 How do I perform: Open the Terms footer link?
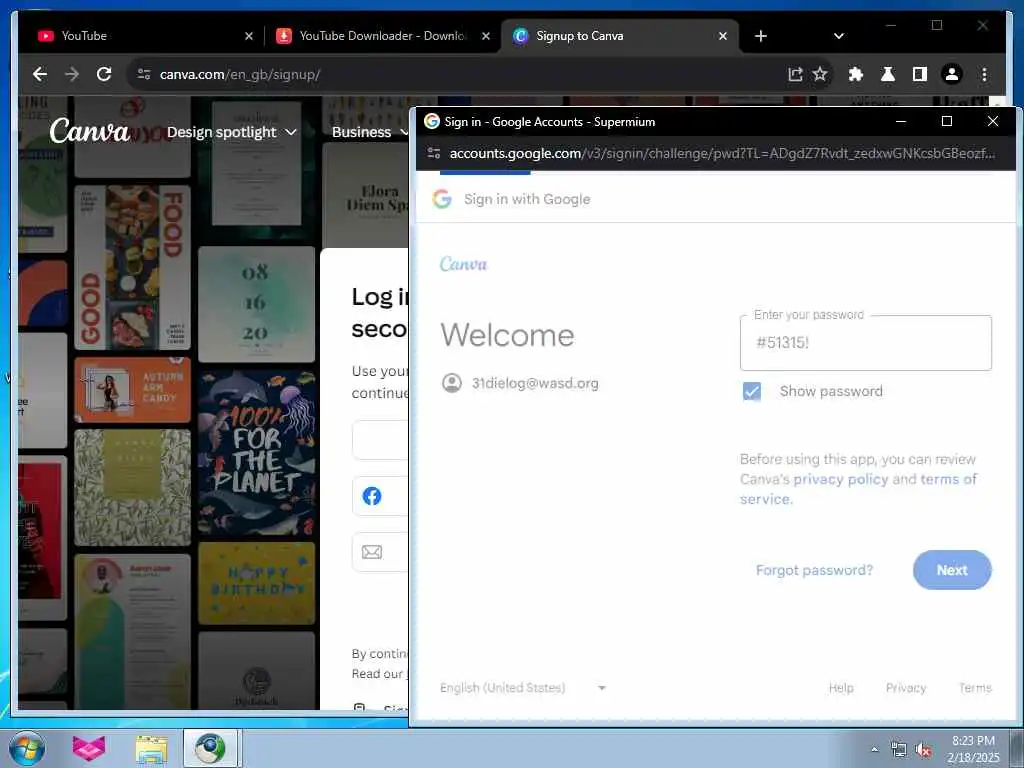[x=975, y=688]
